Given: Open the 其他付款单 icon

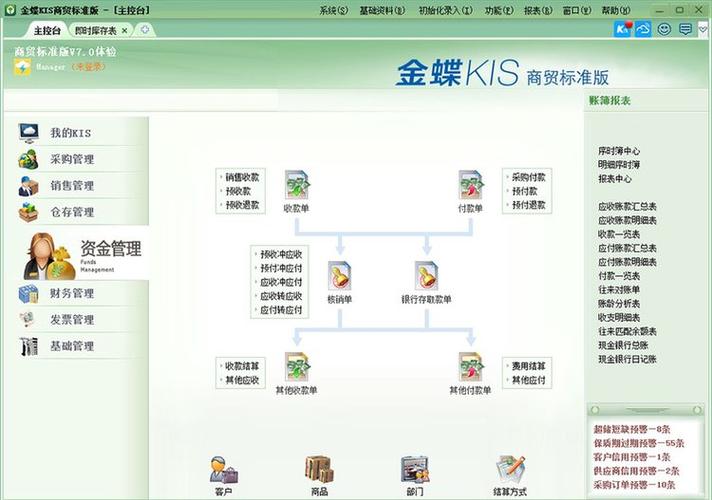Looking at the screenshot, I should click(x=470, y=366).
